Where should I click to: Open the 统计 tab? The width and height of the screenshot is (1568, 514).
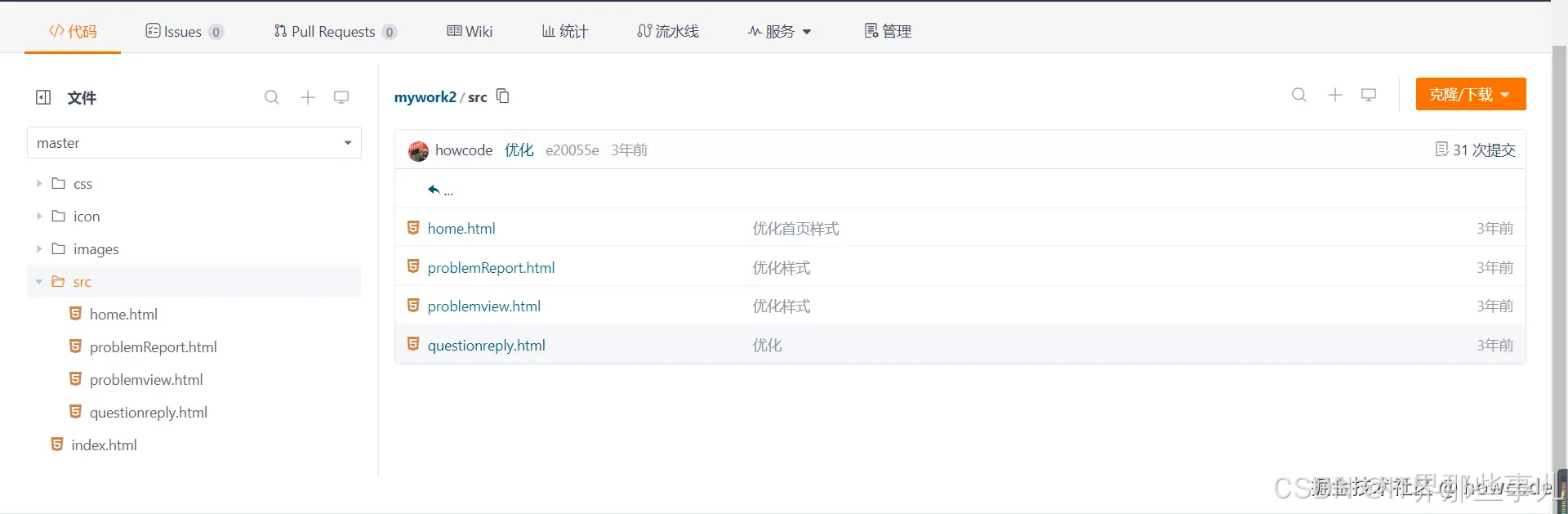[x=565, y=31]
